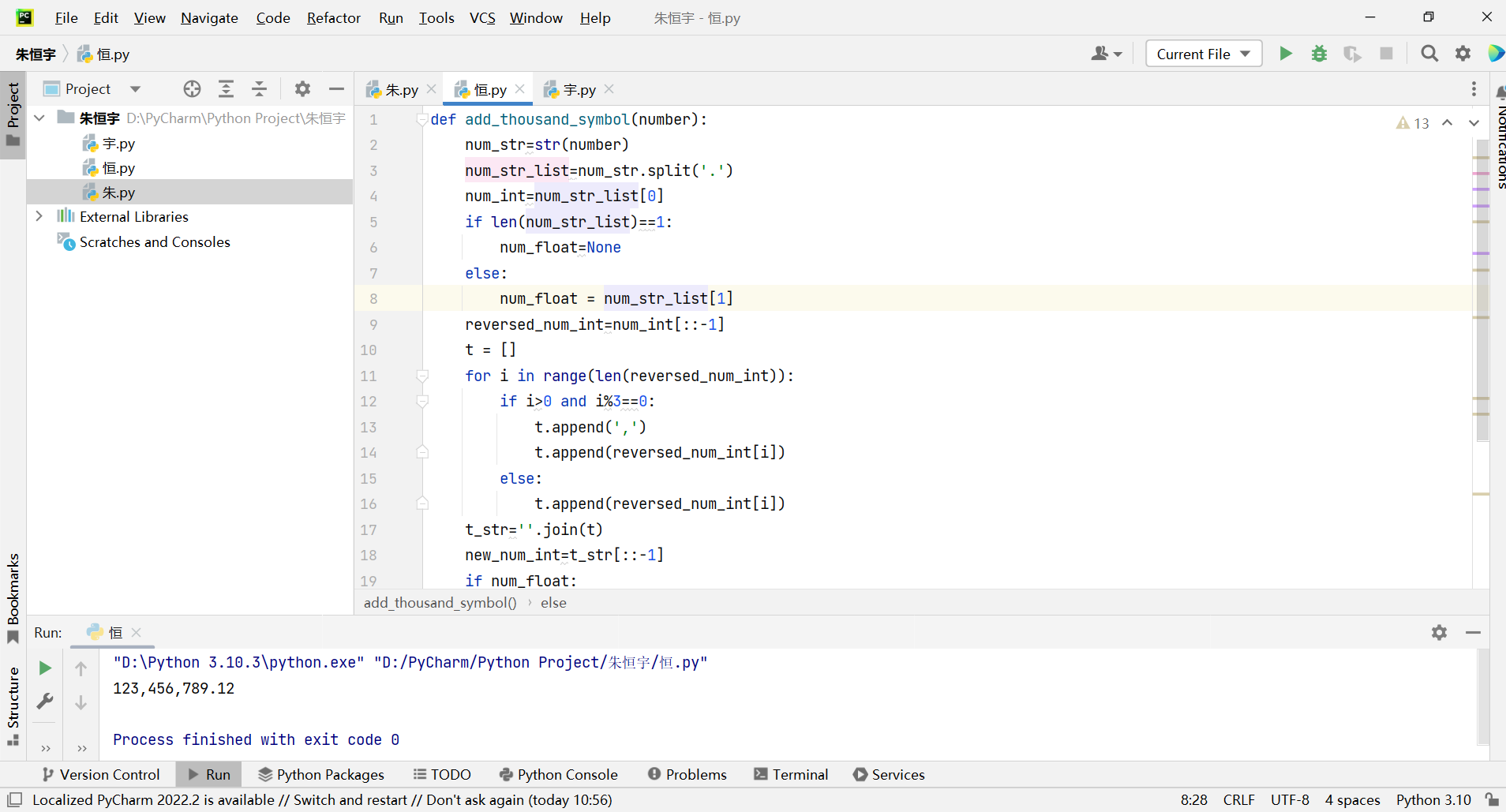Open the File menu
The height and width of the screenshot is (812, 1506).
point(66,17)
